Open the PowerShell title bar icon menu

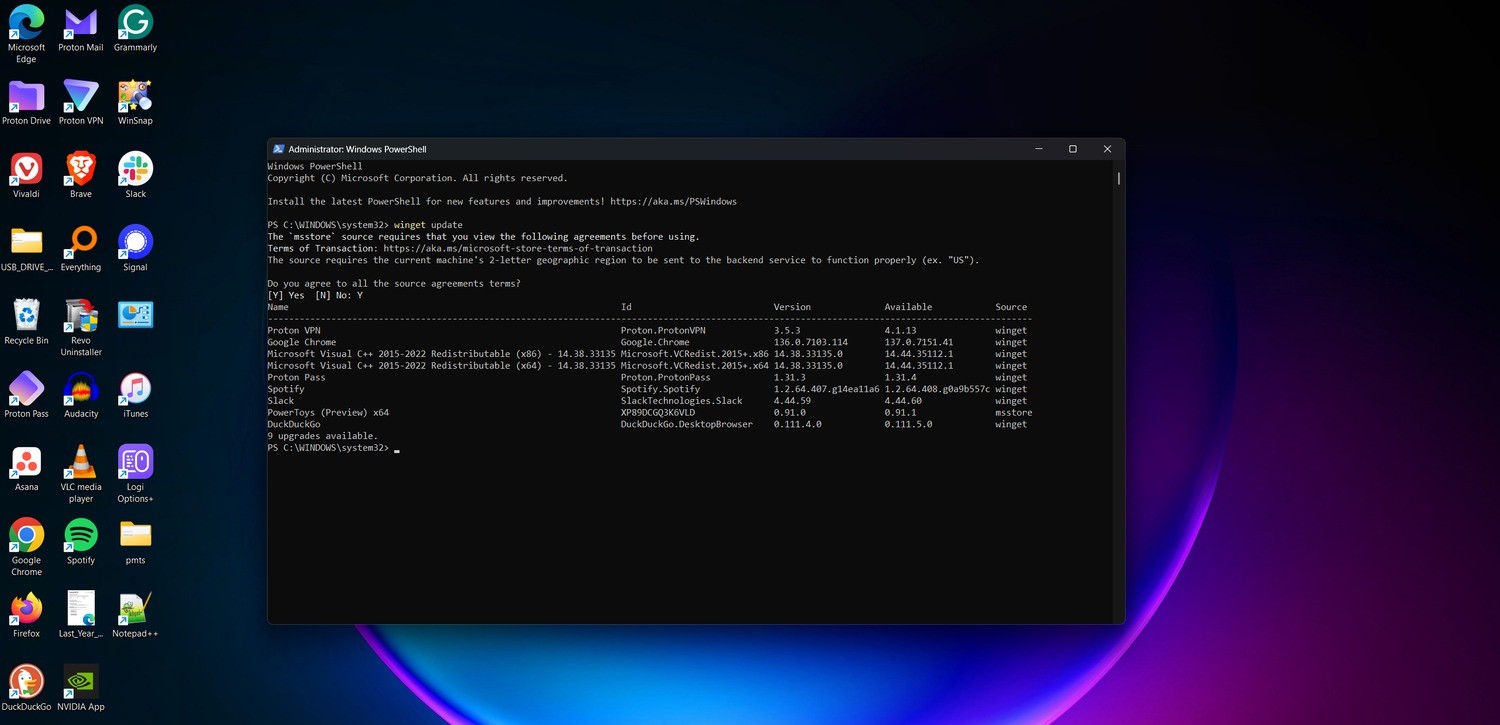(x=279, y=149)
